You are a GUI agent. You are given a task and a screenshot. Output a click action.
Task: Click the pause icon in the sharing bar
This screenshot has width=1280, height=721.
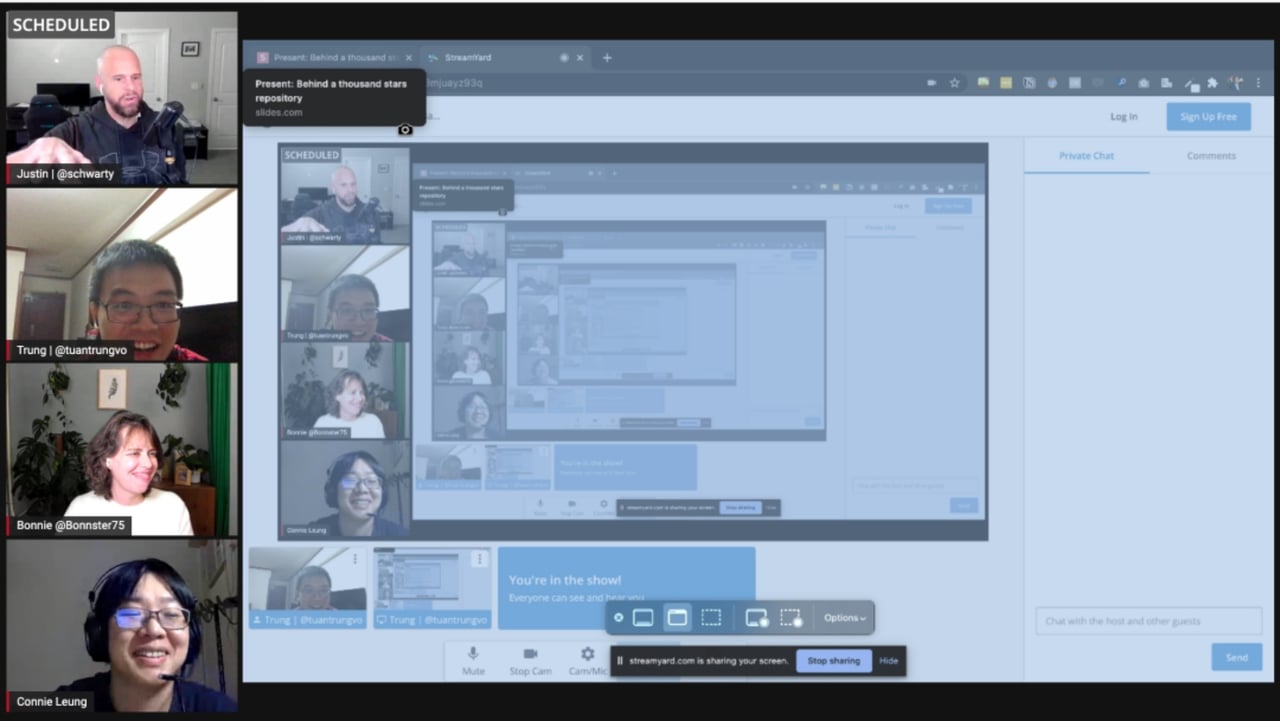click(620, 661)
